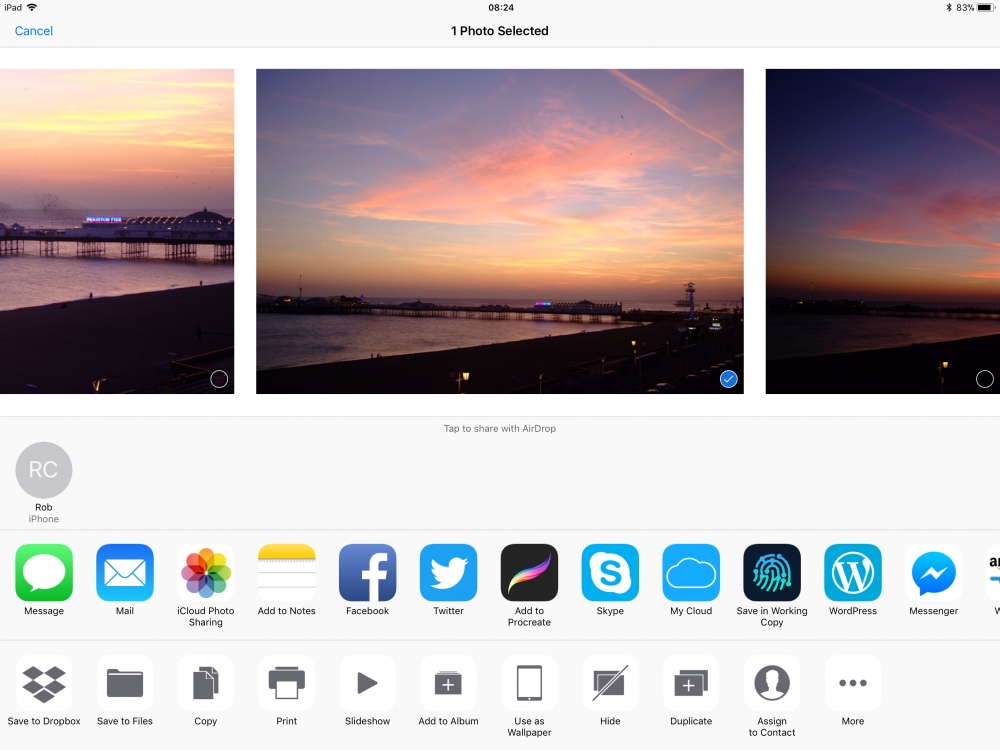Hide the selected photo
The width and height of the screenshot is (1000, 750).
610,684
